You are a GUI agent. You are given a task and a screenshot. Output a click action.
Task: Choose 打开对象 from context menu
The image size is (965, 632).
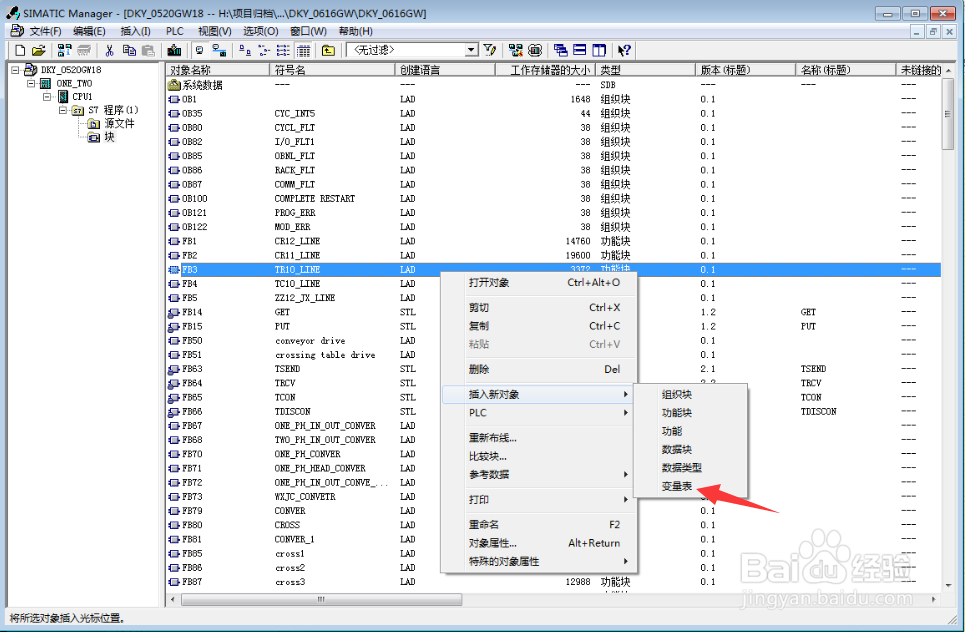[x=539, y=282]
